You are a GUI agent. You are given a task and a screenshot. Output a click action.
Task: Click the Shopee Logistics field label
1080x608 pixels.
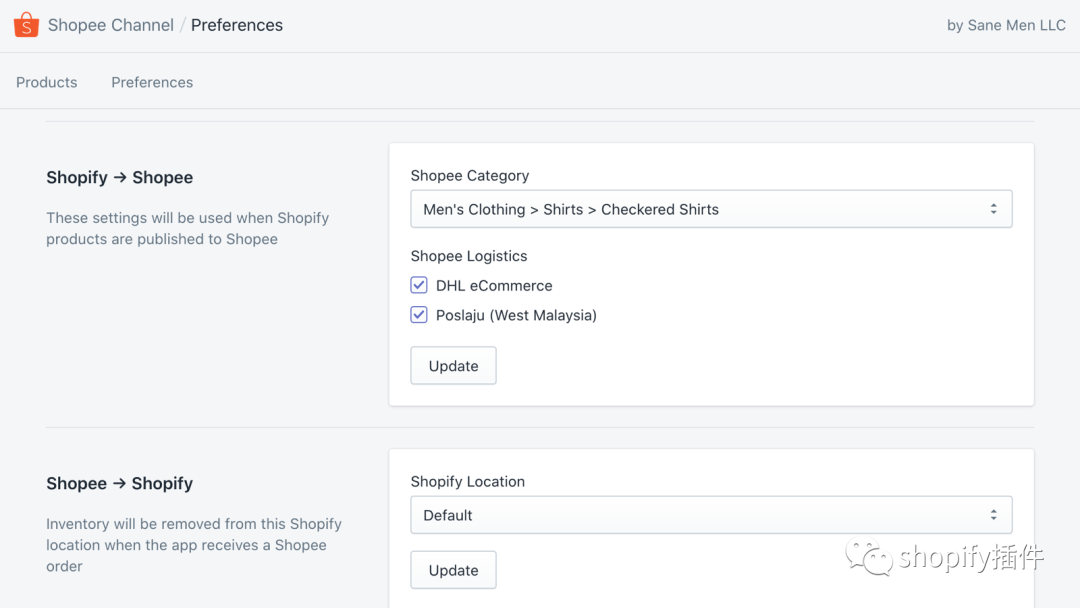[x=469, y=256]
